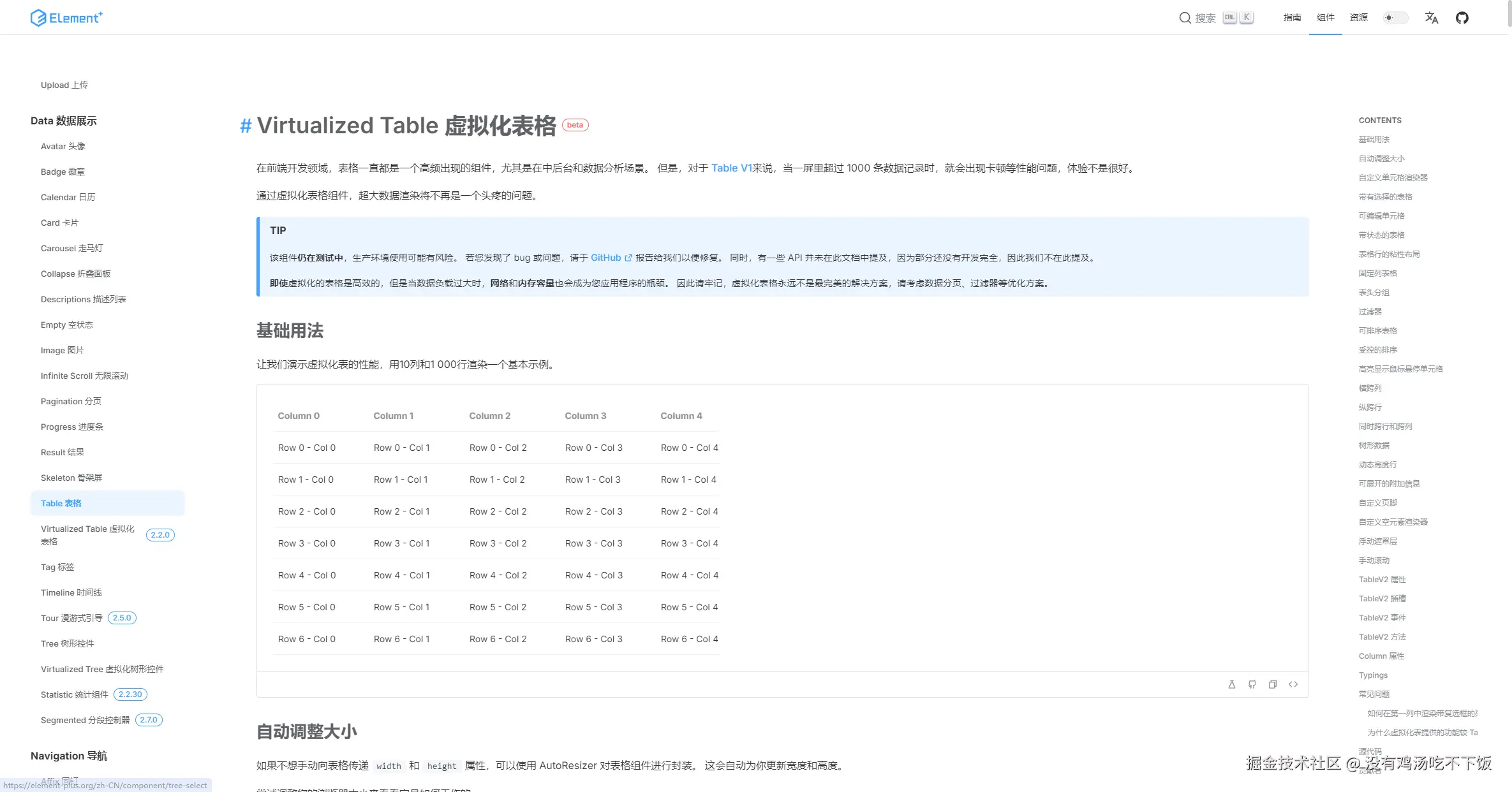The width and height of the screenshot is (1512, 792).
Task: Toggle dark mode switch in header
Action: coord(1395,18)
